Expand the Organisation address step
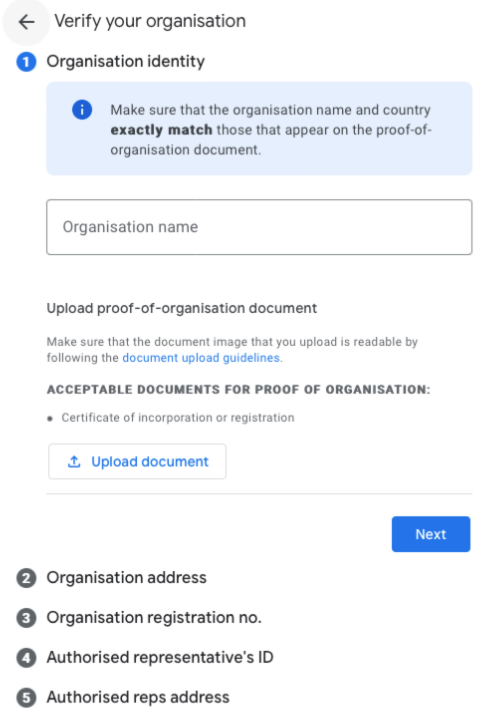Screen dimensions: 485x716 point(127,578)
